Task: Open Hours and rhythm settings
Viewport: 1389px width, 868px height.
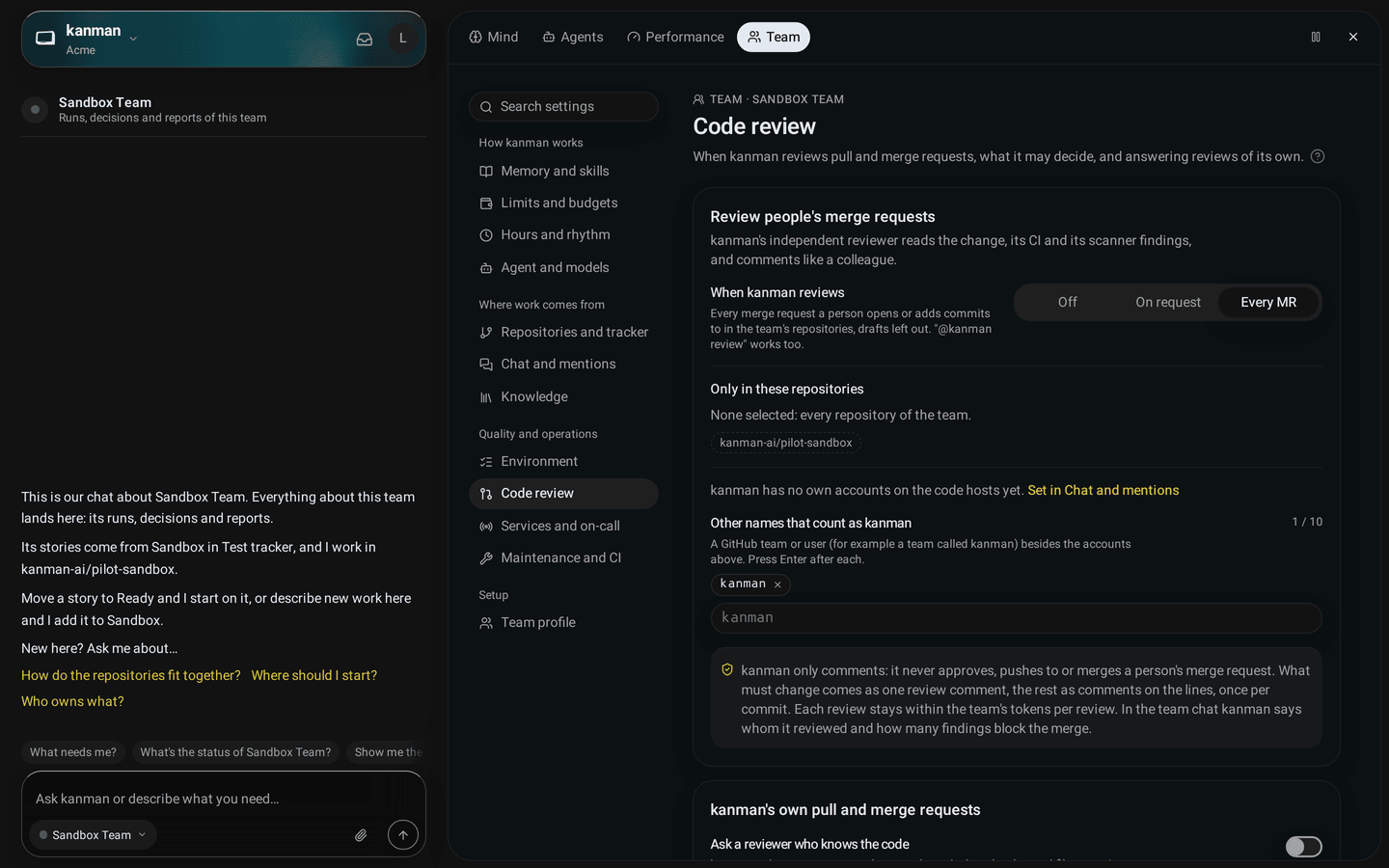Action: 563,234
